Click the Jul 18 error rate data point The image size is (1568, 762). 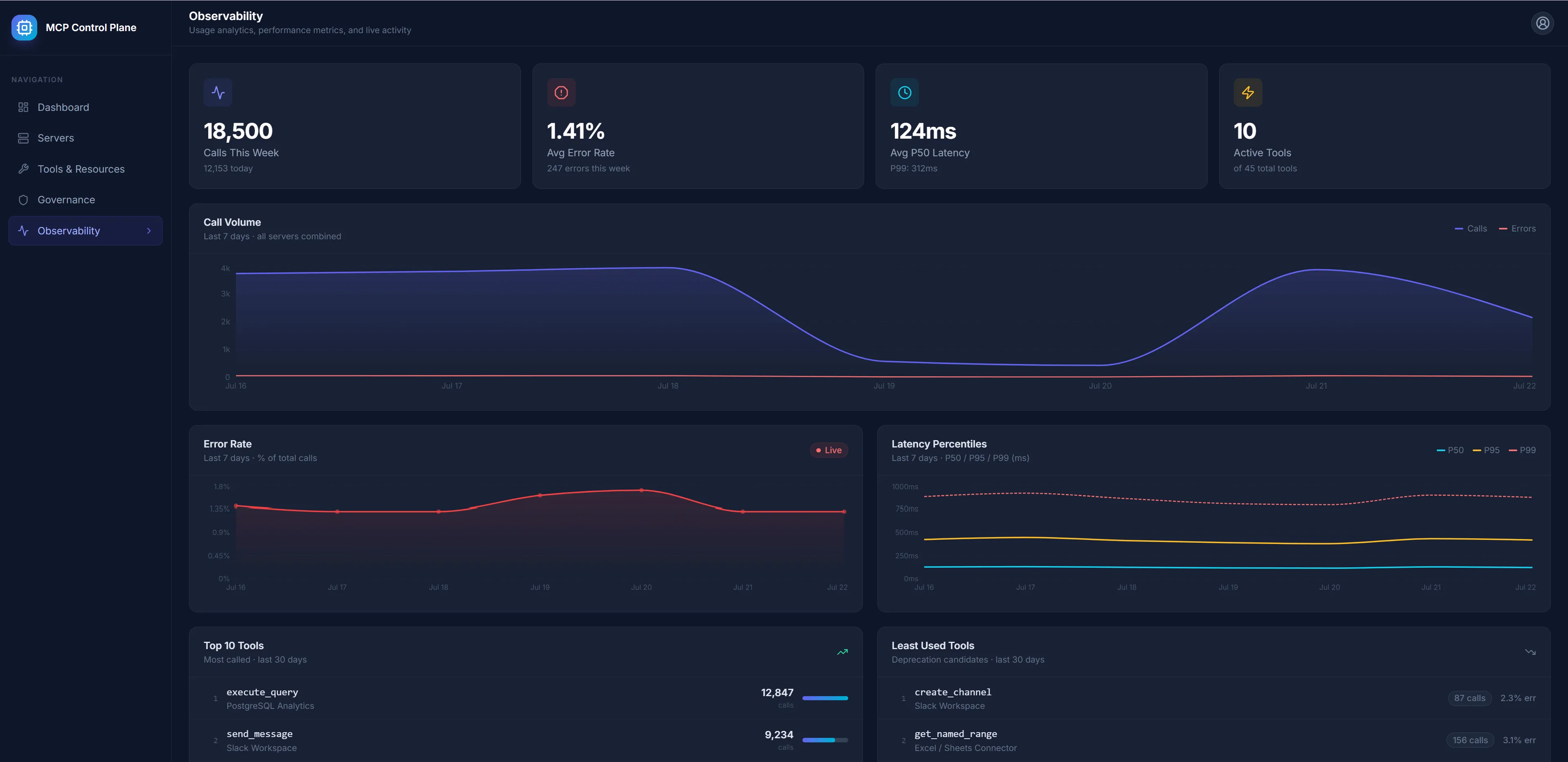pos(439,512)
